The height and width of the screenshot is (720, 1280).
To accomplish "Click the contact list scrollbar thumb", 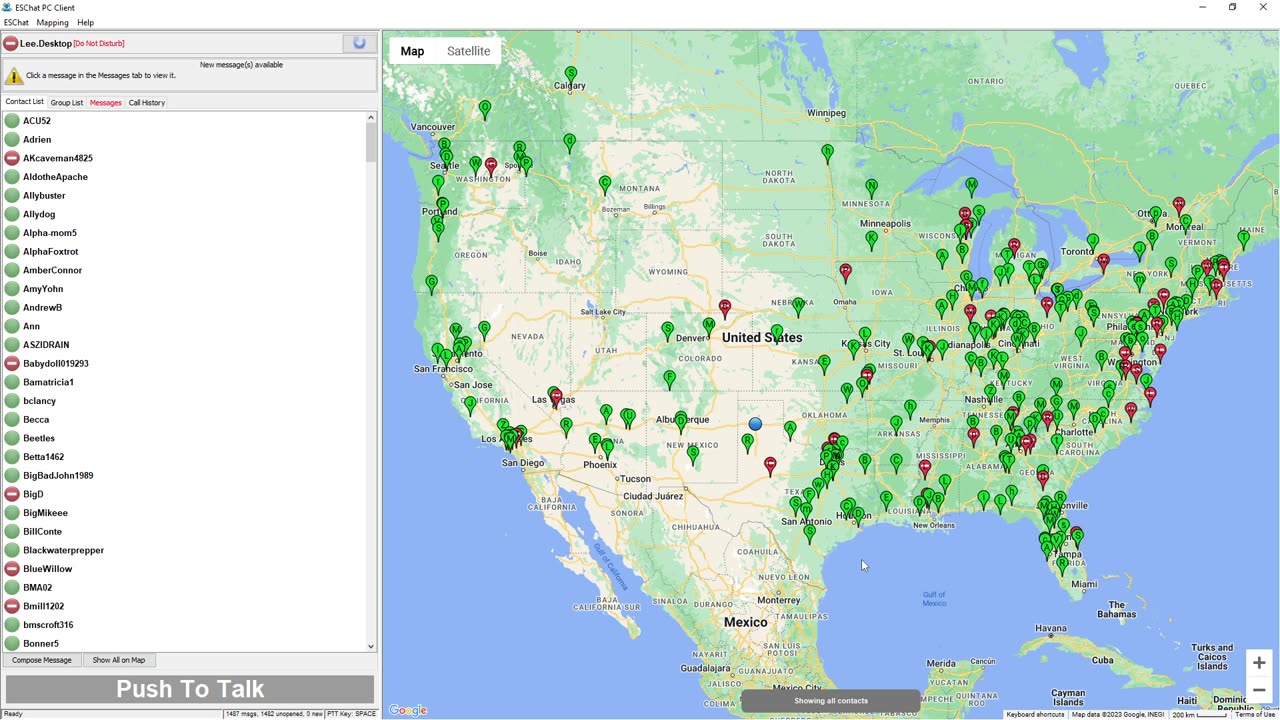I will tap(371, 143).
